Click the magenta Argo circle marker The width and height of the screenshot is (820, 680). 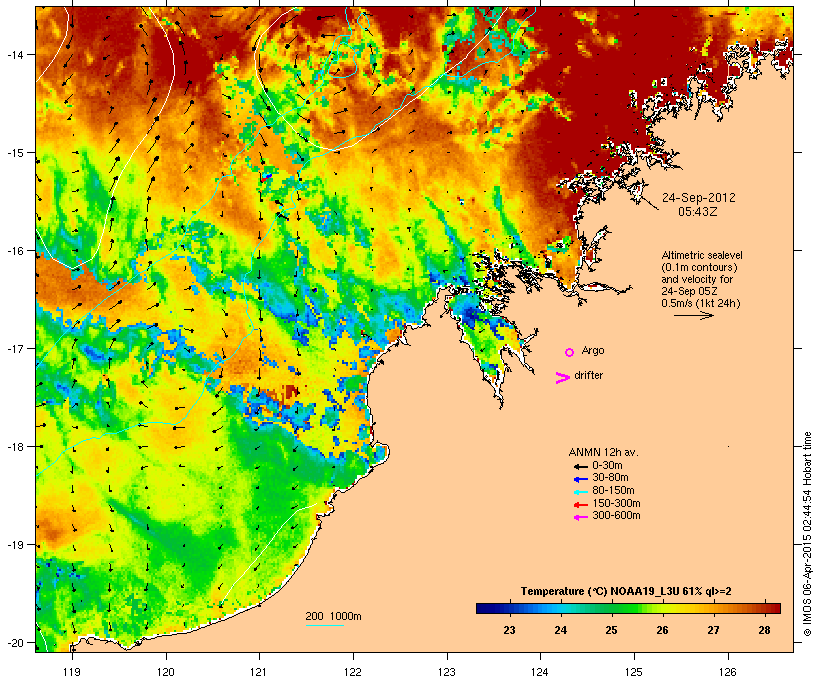click(570, 353)
